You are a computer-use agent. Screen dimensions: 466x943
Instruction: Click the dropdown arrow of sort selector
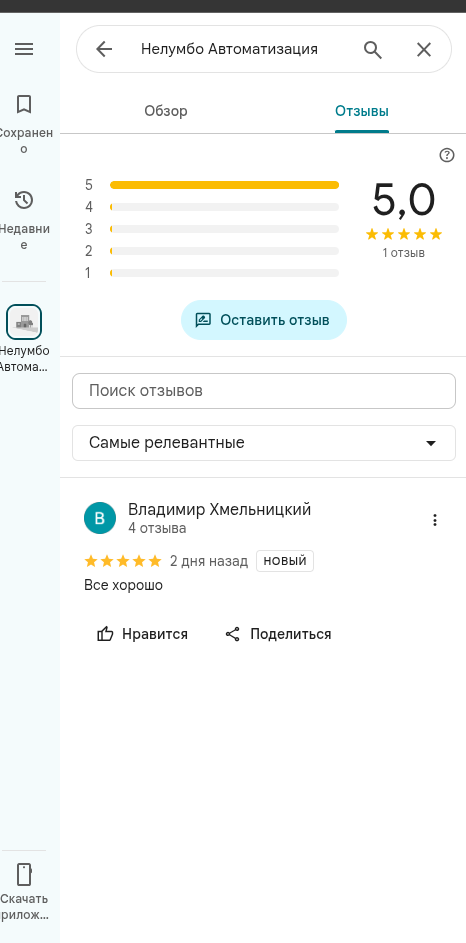click(x=431, y=443)
